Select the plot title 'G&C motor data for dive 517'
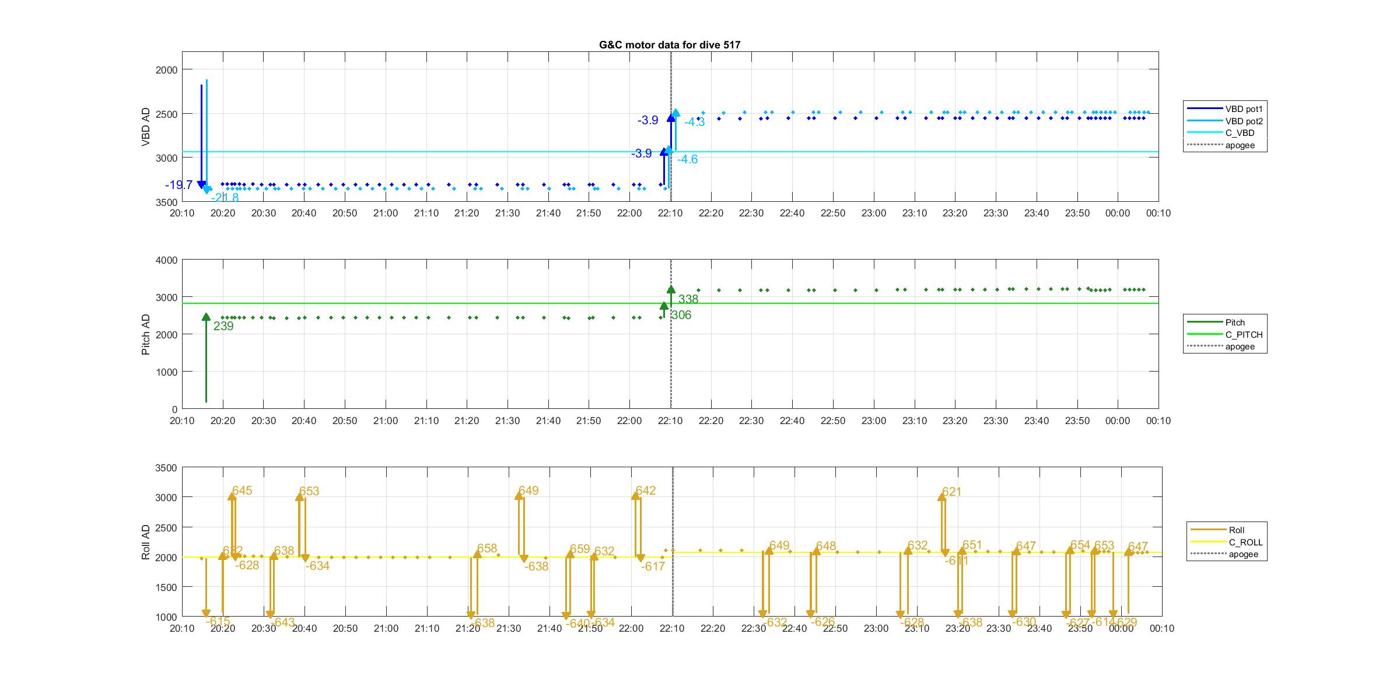 (x=670, y=44)
